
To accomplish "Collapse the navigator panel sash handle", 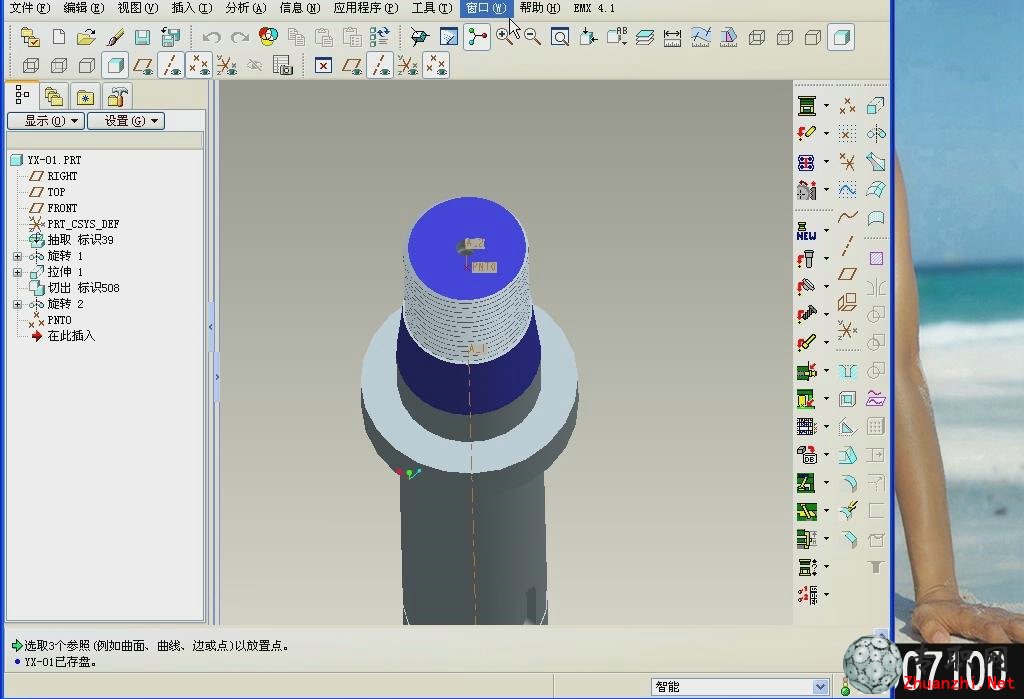I will click(x=211, y=326).
